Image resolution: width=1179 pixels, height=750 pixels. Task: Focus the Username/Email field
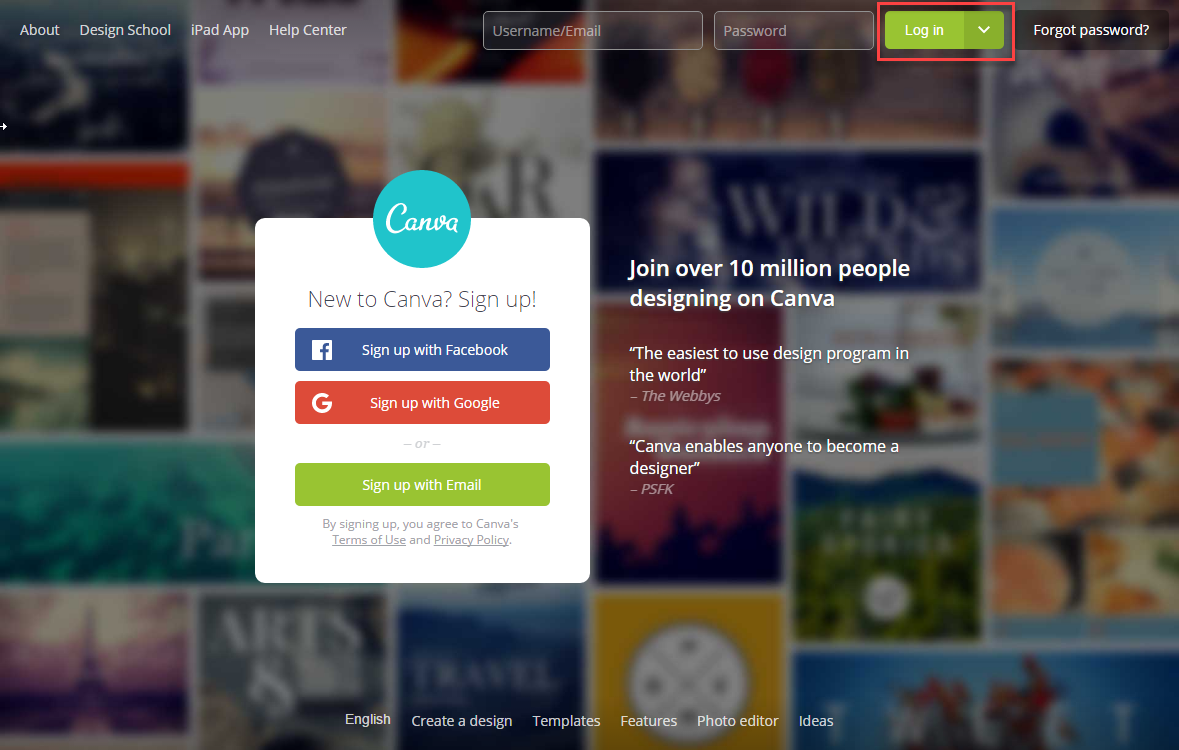click(x=593, y=30)
